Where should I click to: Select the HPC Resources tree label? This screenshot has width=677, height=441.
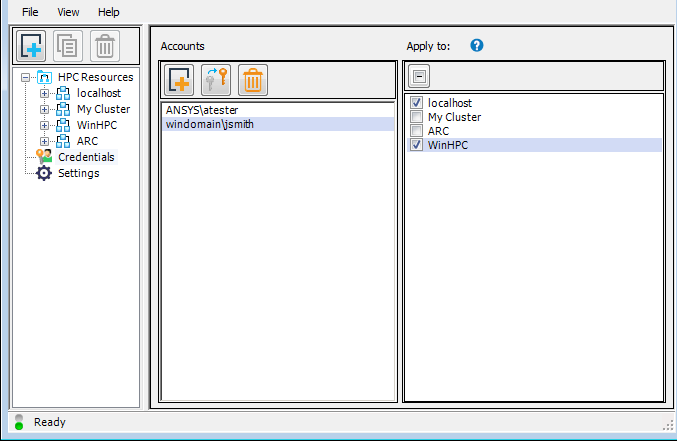tap(96, 77)
